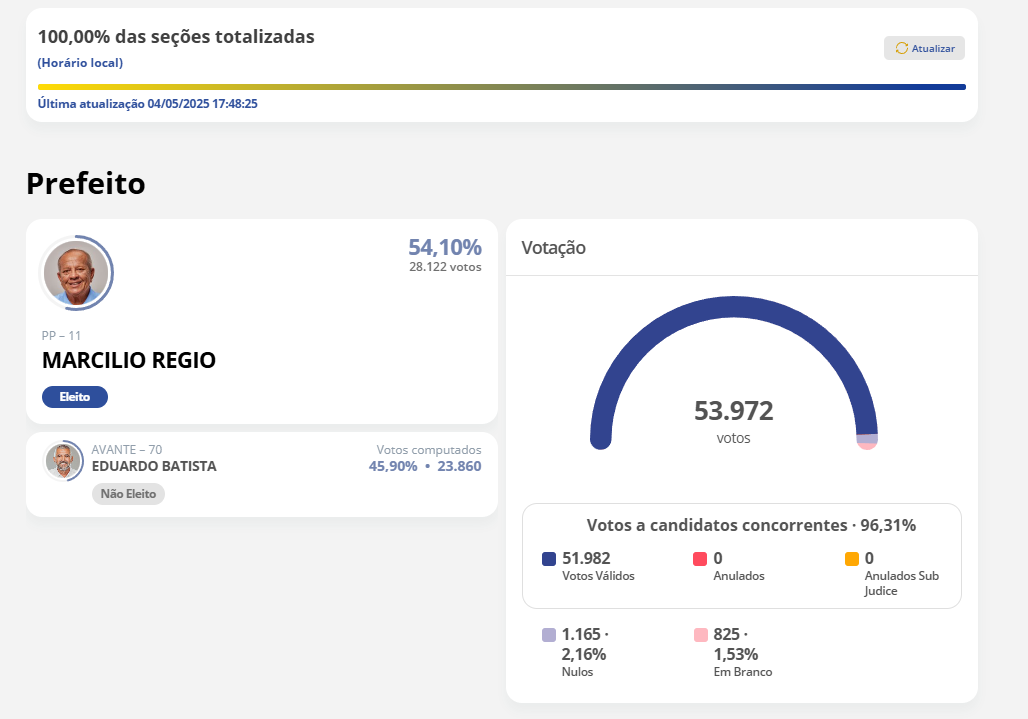Select the dark blue Votos Válidos swatch

[x=549, y=559]
